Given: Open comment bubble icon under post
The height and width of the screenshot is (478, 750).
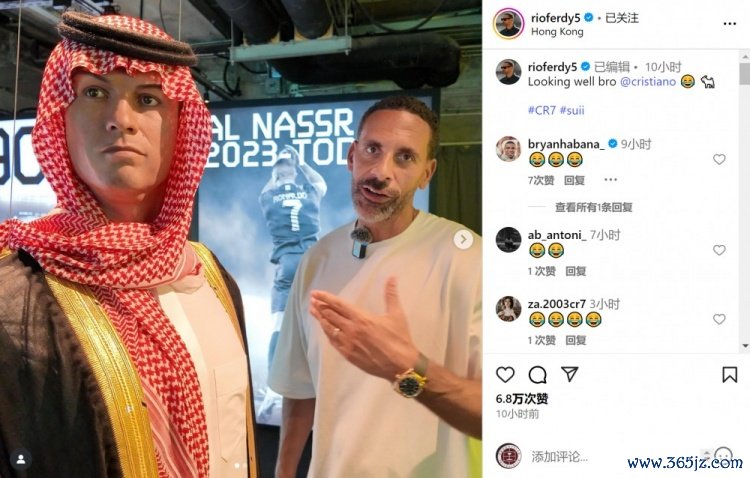Looking at the screenshot, I should (537, 375).
